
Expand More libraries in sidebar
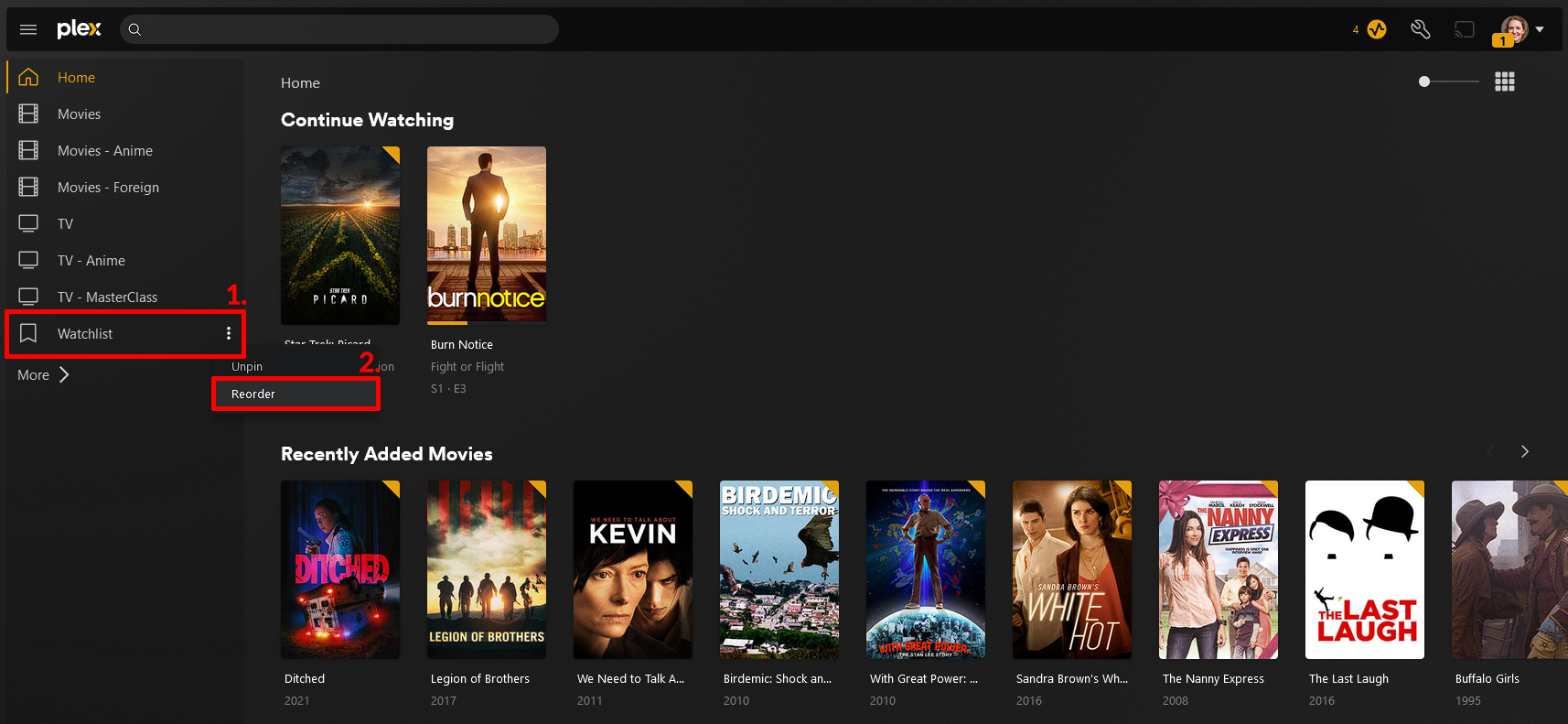click(43, 374)
